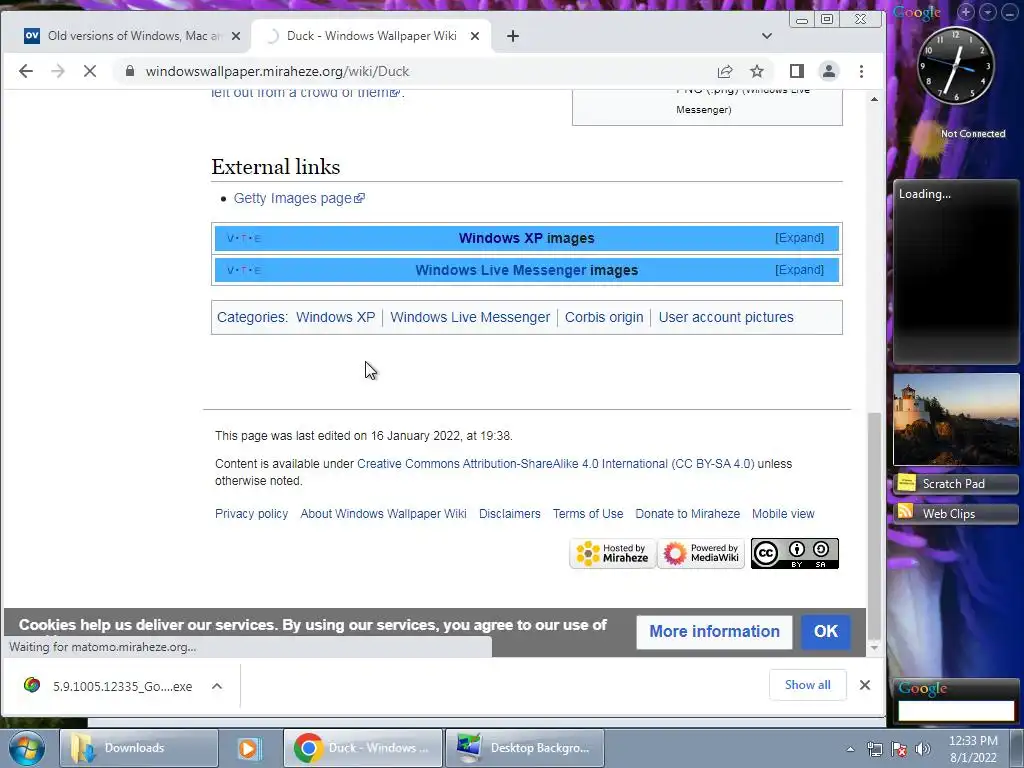
Task: Open About Windows Wallpaper Wiki
Action: pos(383,514)
